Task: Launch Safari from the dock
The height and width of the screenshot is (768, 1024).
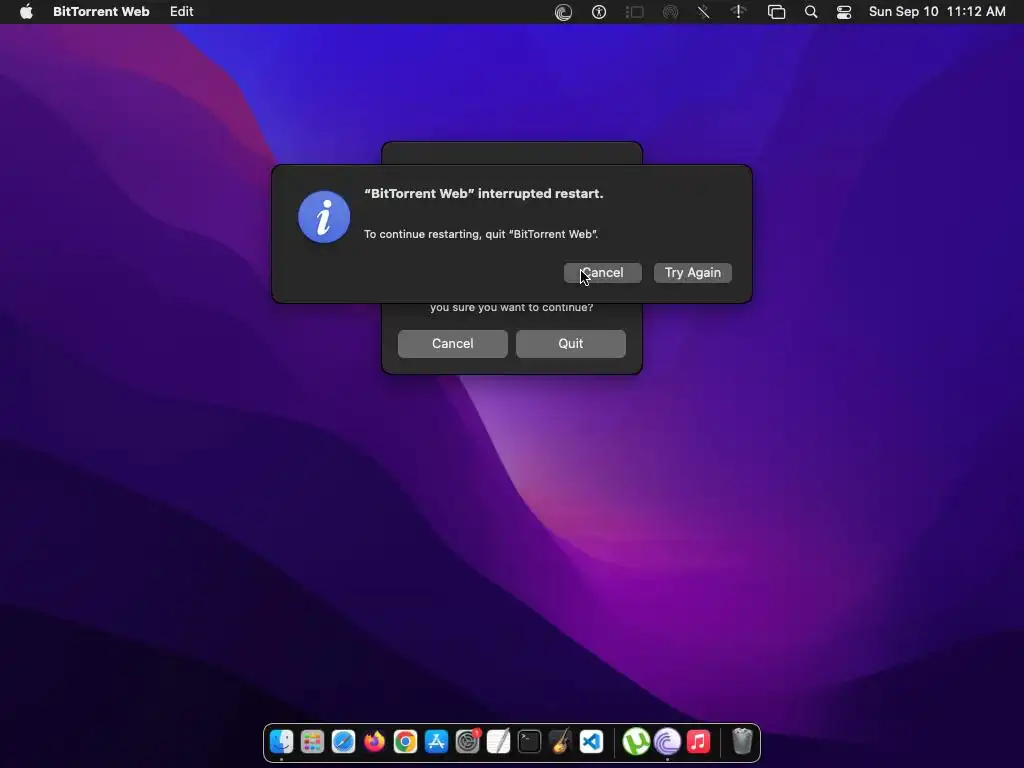Action: click(343, 742)
